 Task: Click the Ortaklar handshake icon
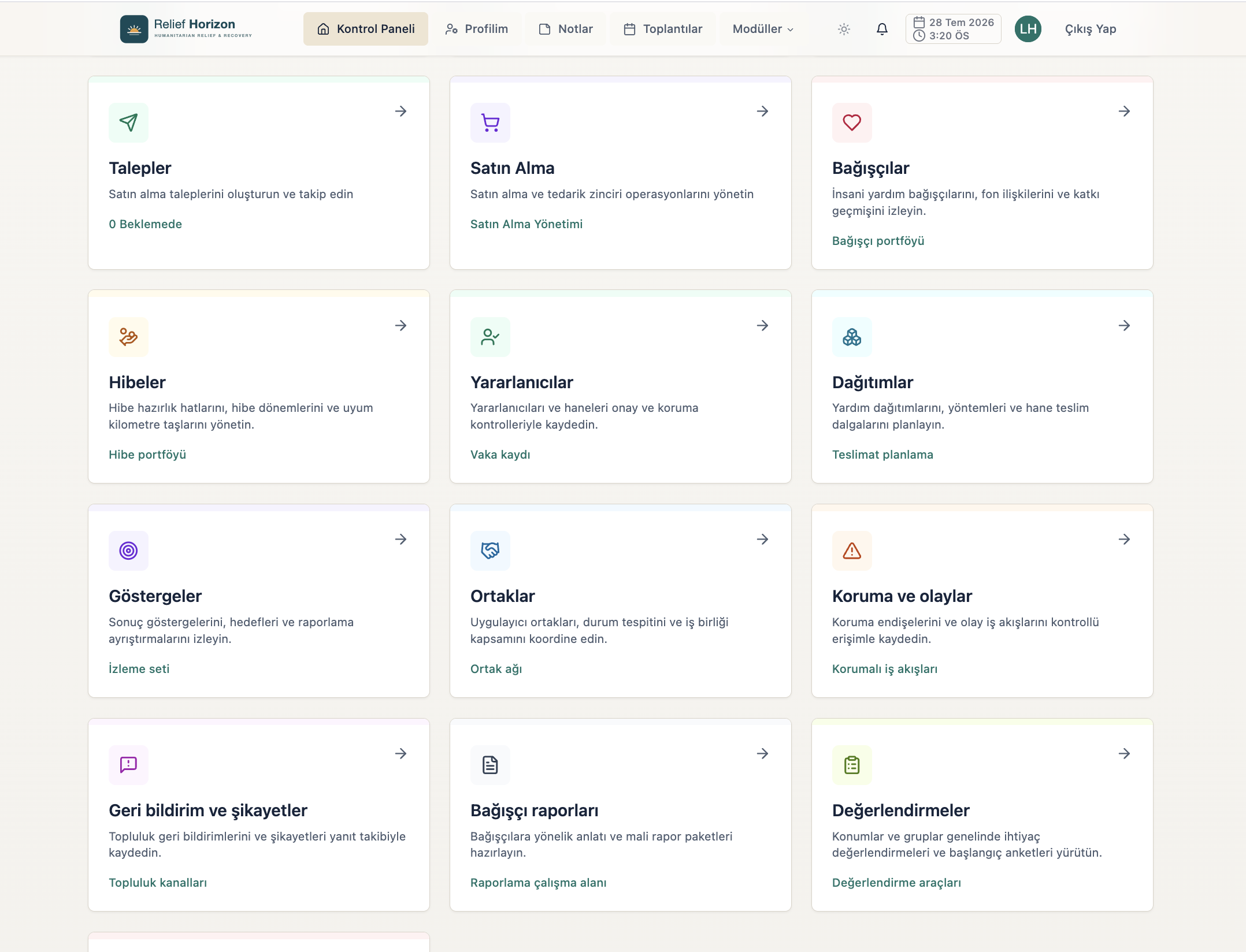[490, 551]
